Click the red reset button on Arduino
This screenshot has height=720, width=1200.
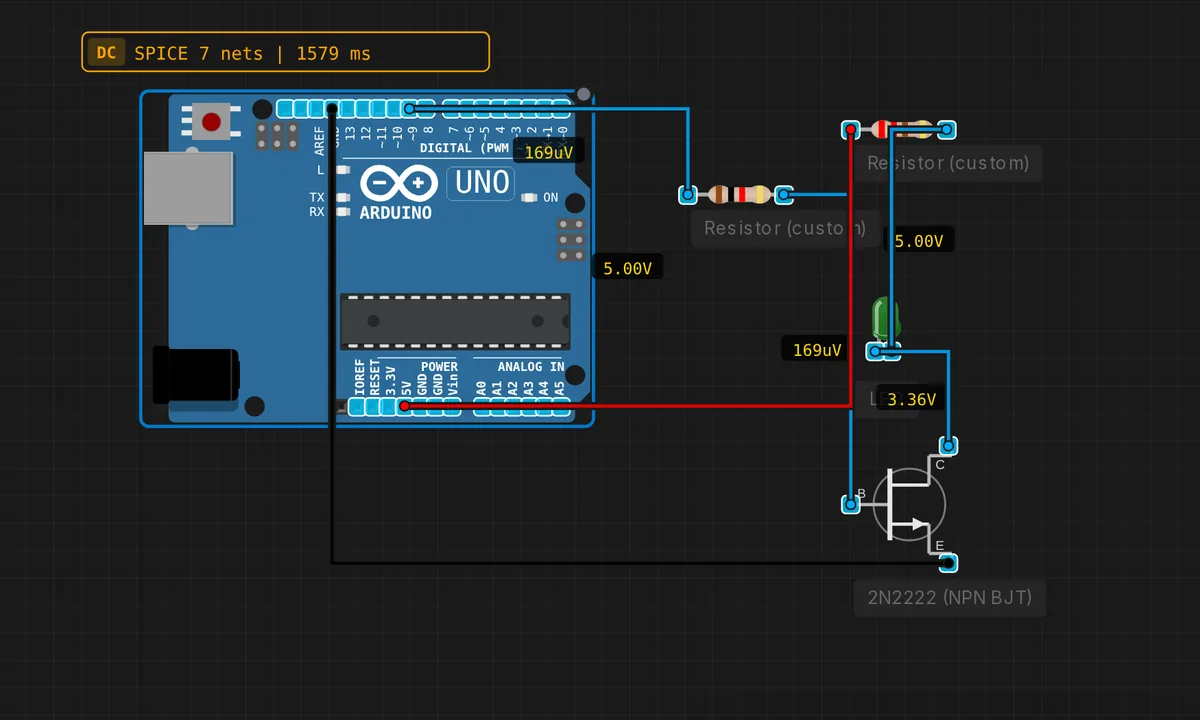pyautogui.click(x=211, y=122)
